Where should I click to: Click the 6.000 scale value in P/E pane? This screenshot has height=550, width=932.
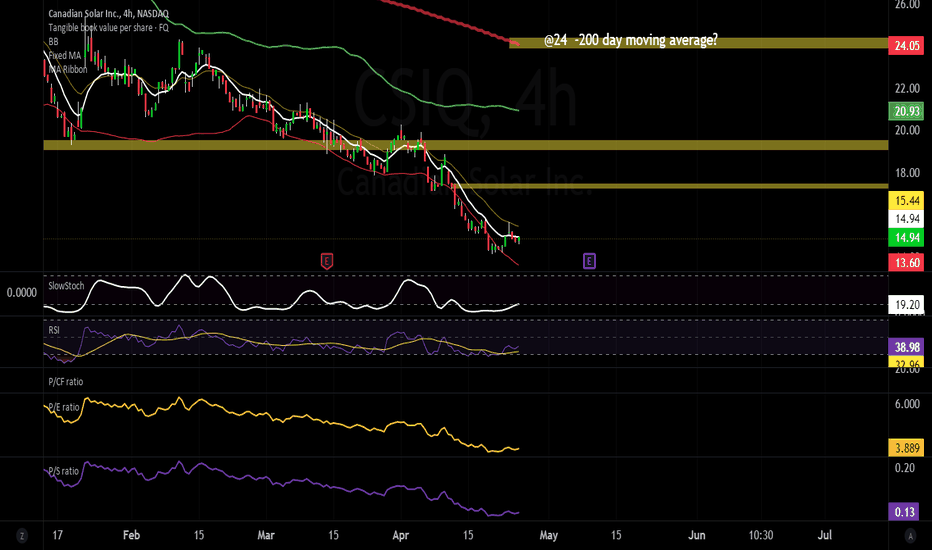click(907, 404)
